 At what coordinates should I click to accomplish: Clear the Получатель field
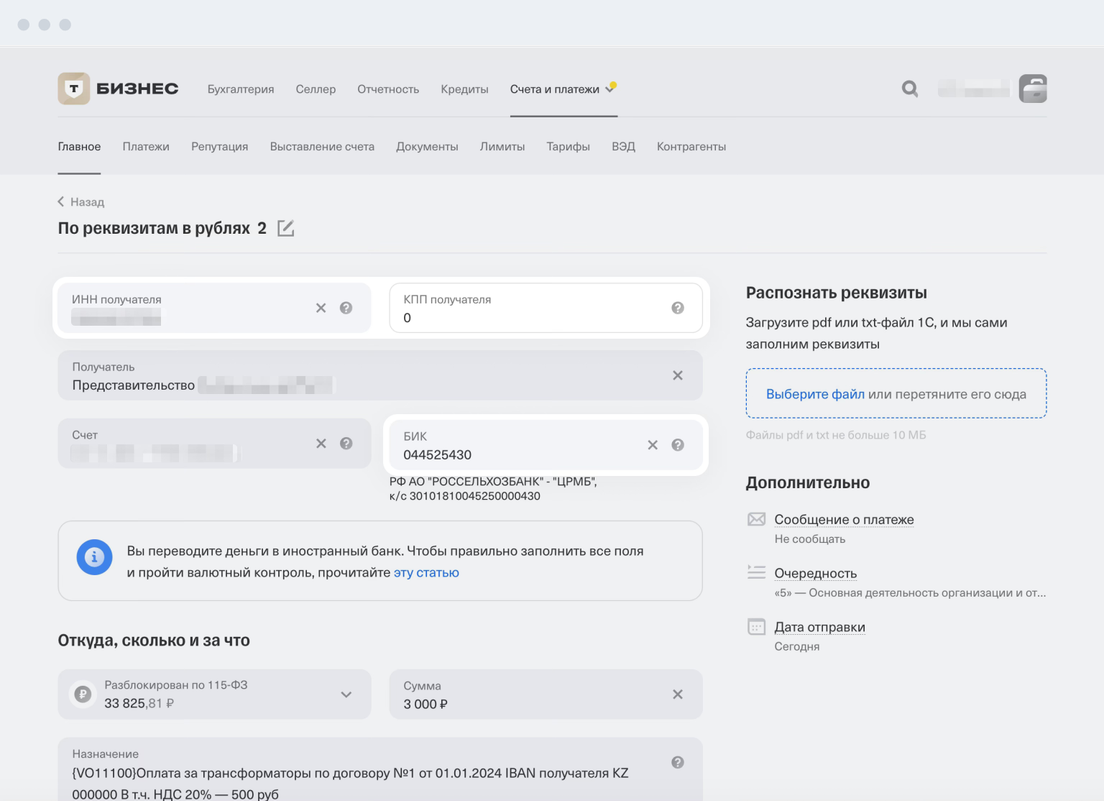point(677,375)
